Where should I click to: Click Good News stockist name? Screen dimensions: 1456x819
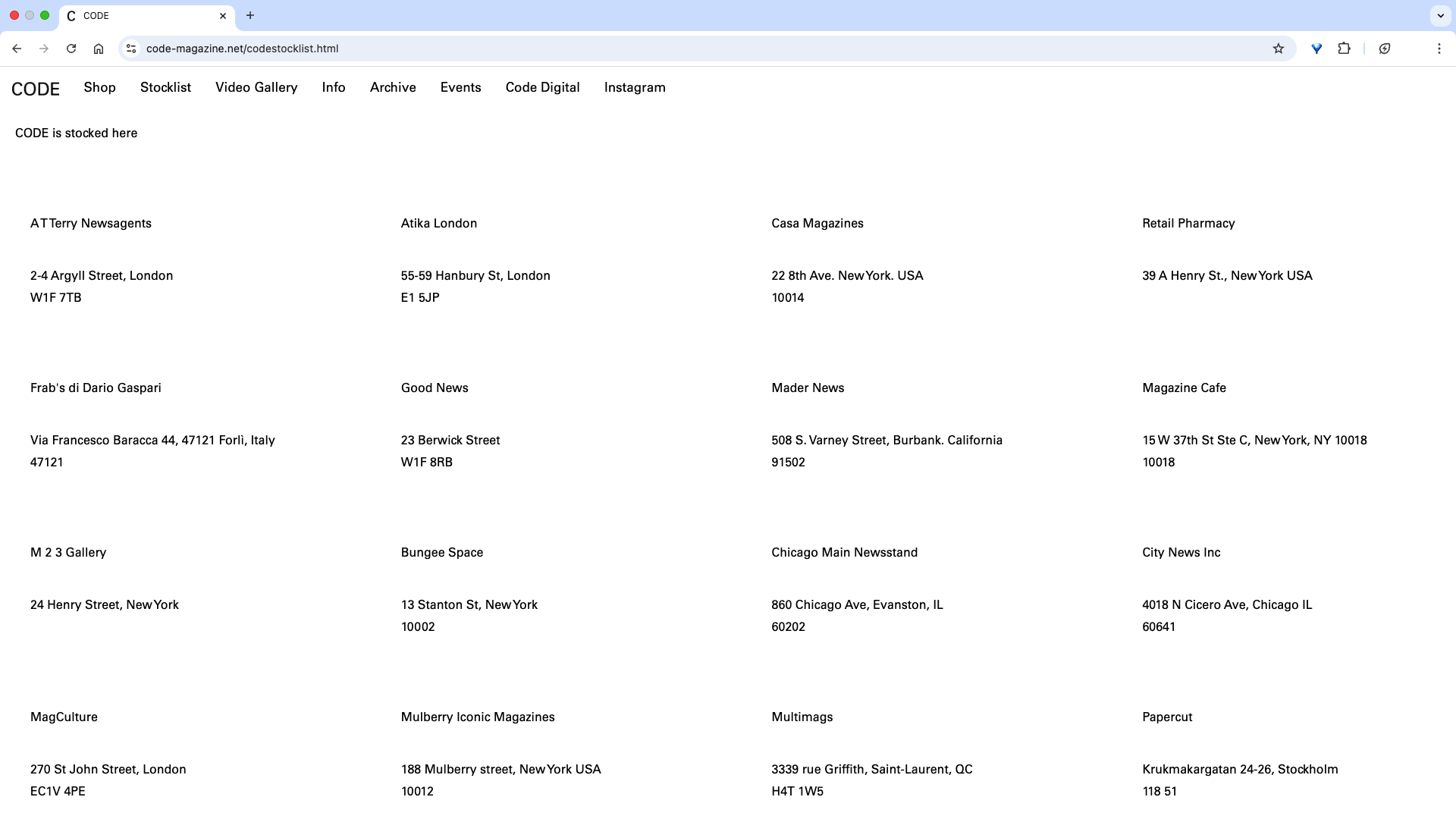click(435, 388)
